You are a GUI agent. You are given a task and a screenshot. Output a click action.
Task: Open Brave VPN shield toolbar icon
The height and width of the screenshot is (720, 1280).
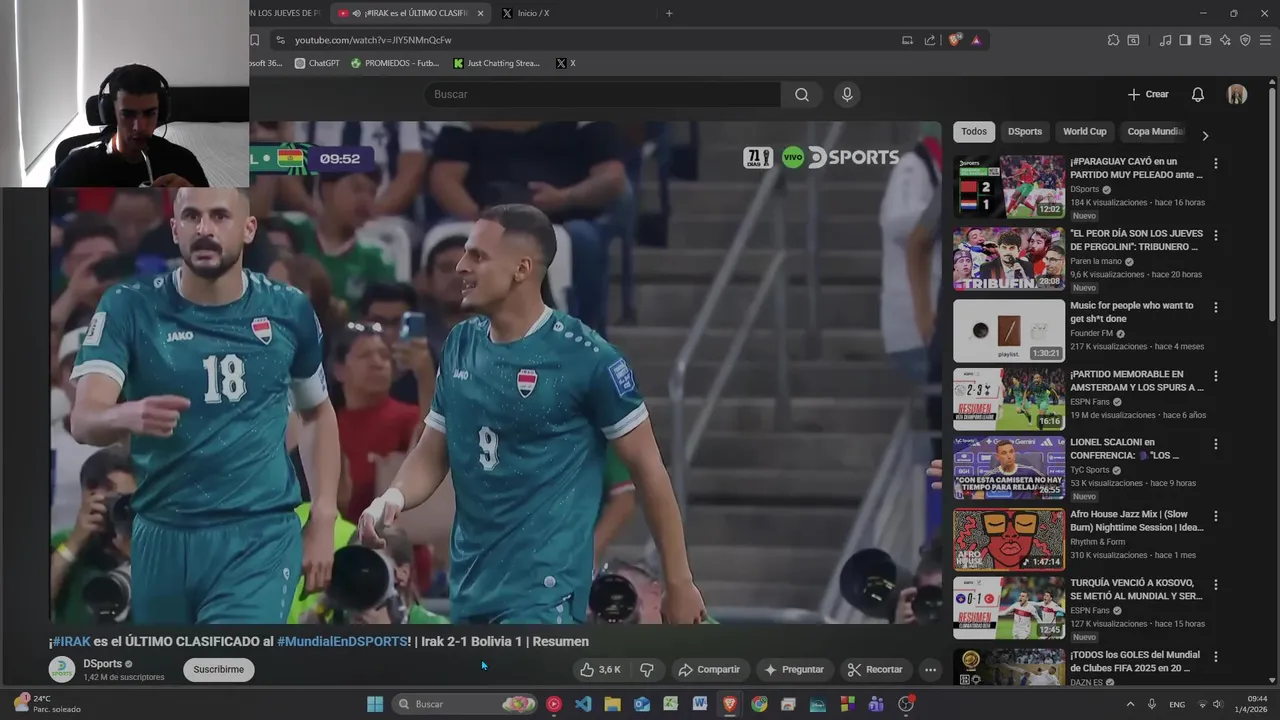(1245, 40)
